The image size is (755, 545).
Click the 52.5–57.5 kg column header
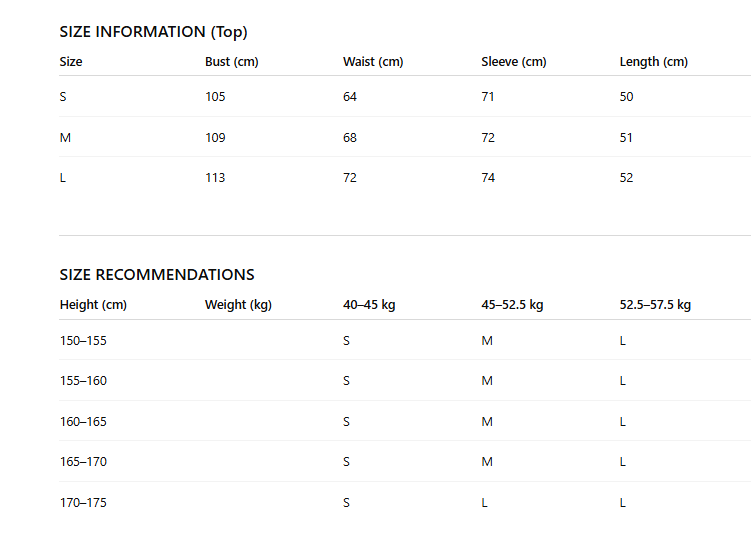point(655,305)
